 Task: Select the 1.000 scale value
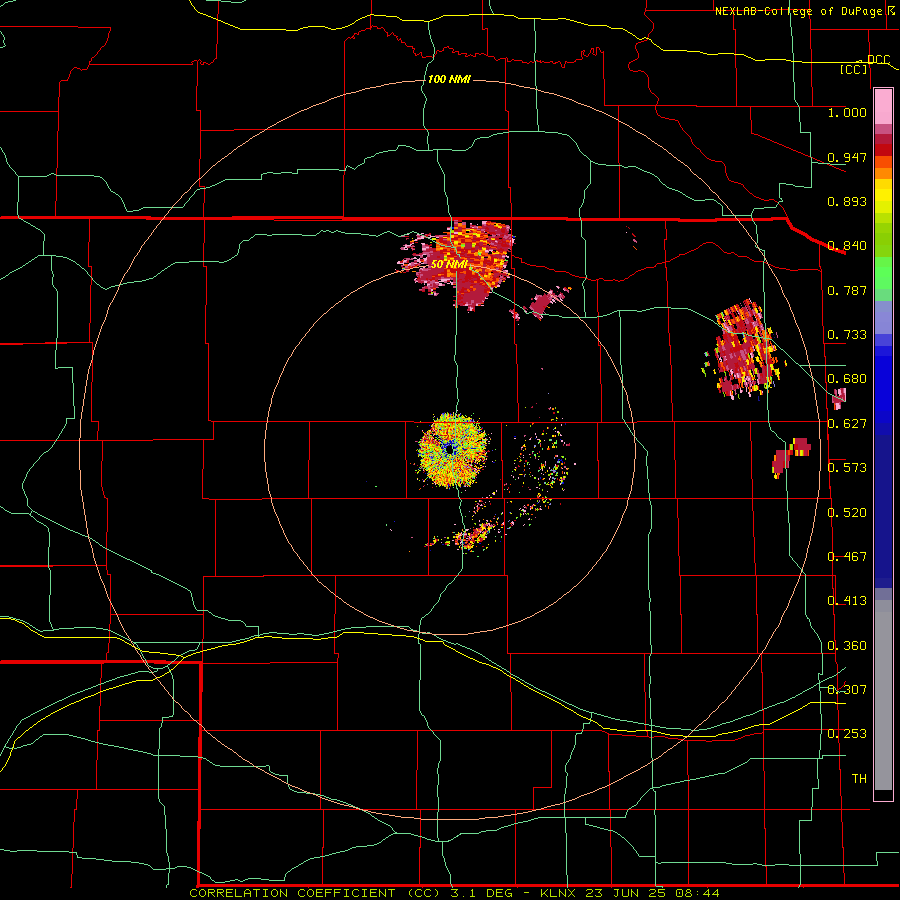(x=847, y=112)
